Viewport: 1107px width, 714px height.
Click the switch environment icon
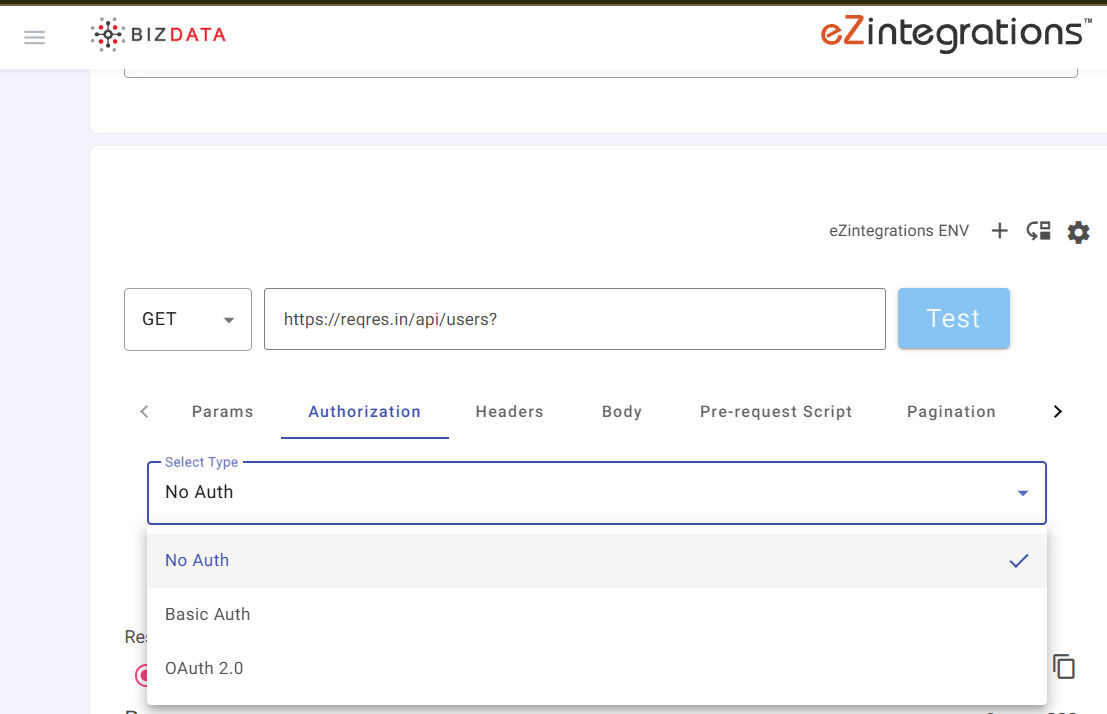[1038, 231]
